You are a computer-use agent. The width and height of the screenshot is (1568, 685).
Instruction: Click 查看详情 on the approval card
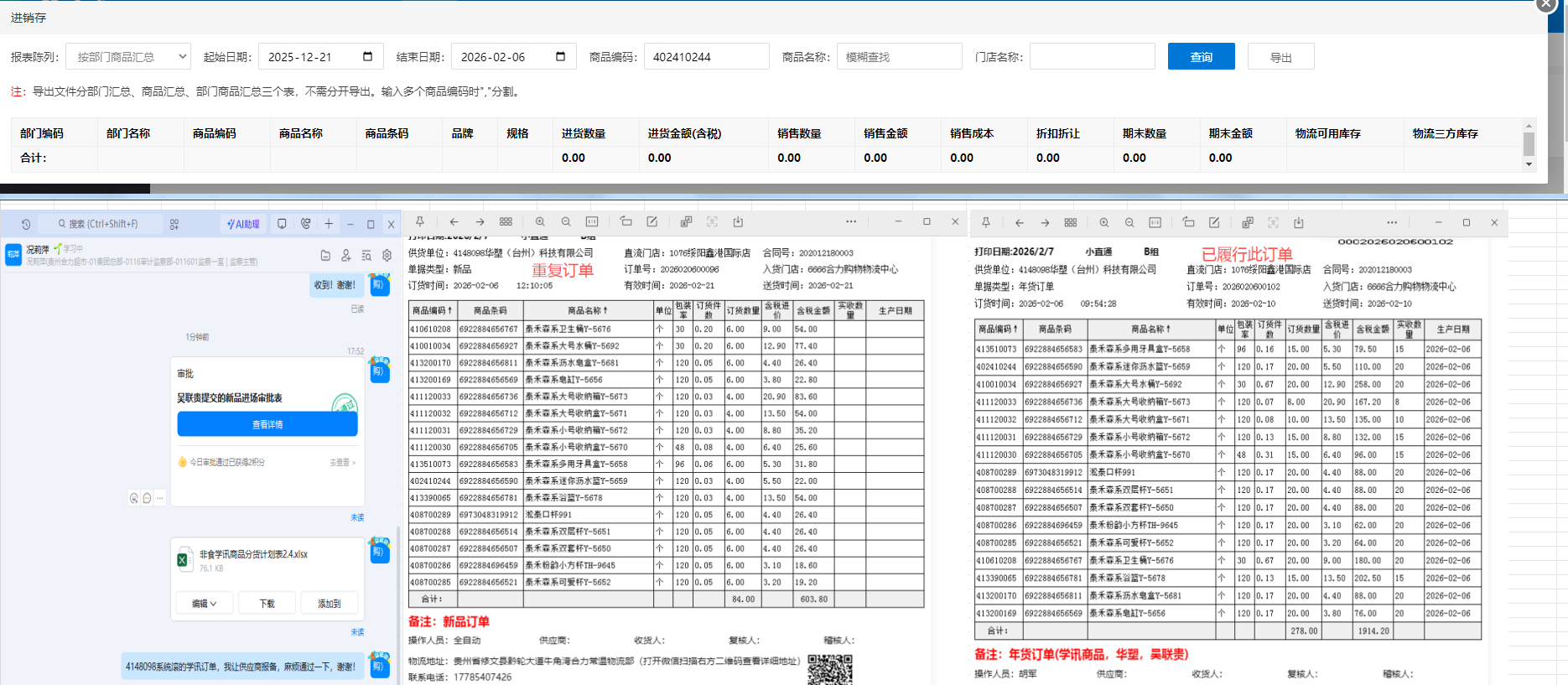click(x=267, y=425)
